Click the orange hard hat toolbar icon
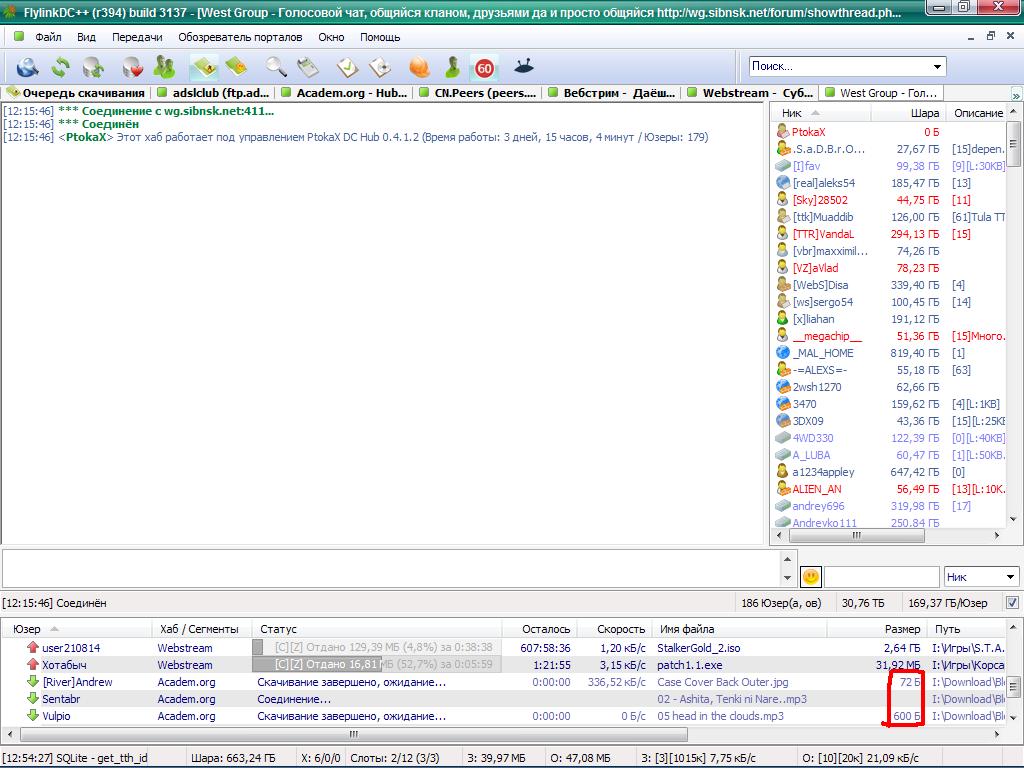Viewport: 1024px width, 768px height. [419, 67]
